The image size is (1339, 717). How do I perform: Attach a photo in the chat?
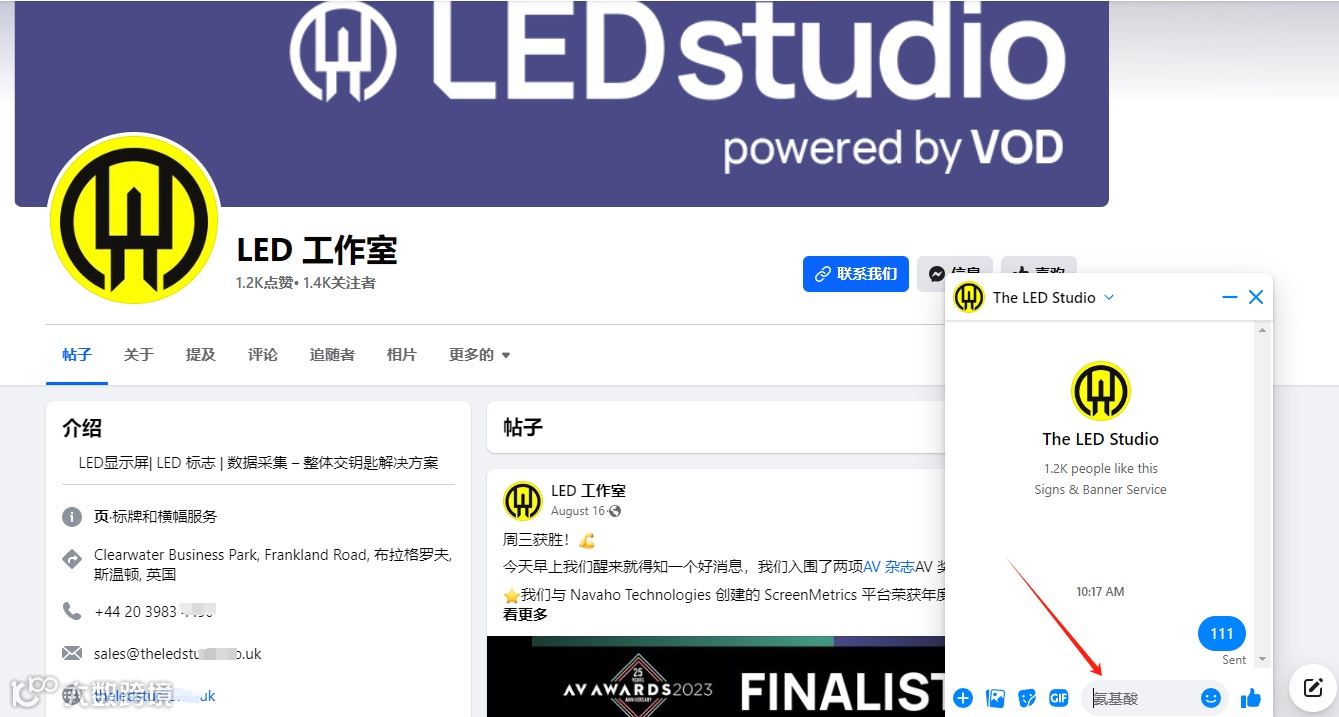pos(995,698)
